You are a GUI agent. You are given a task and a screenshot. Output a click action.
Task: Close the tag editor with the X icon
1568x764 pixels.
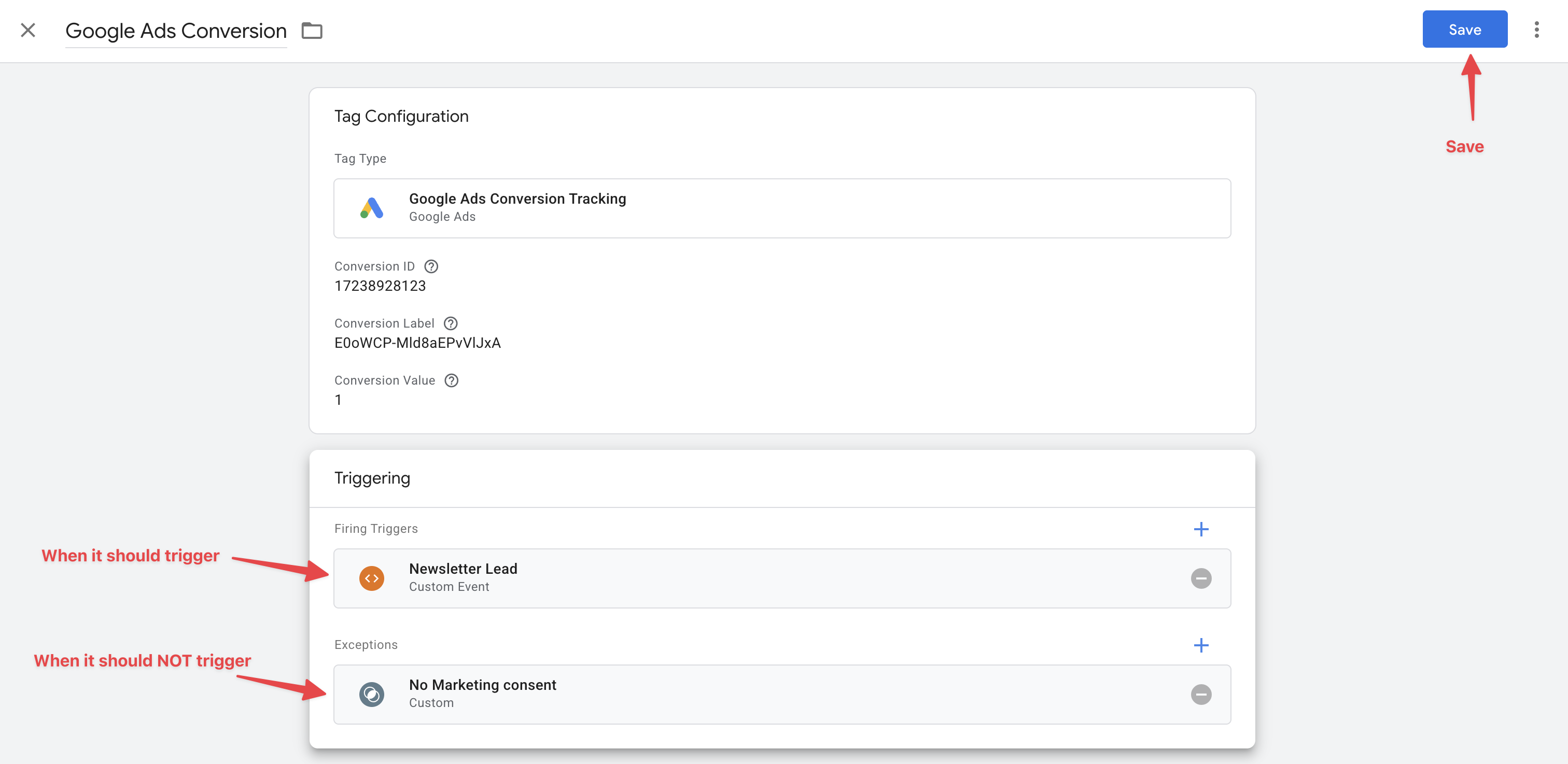tap(28, 30)
